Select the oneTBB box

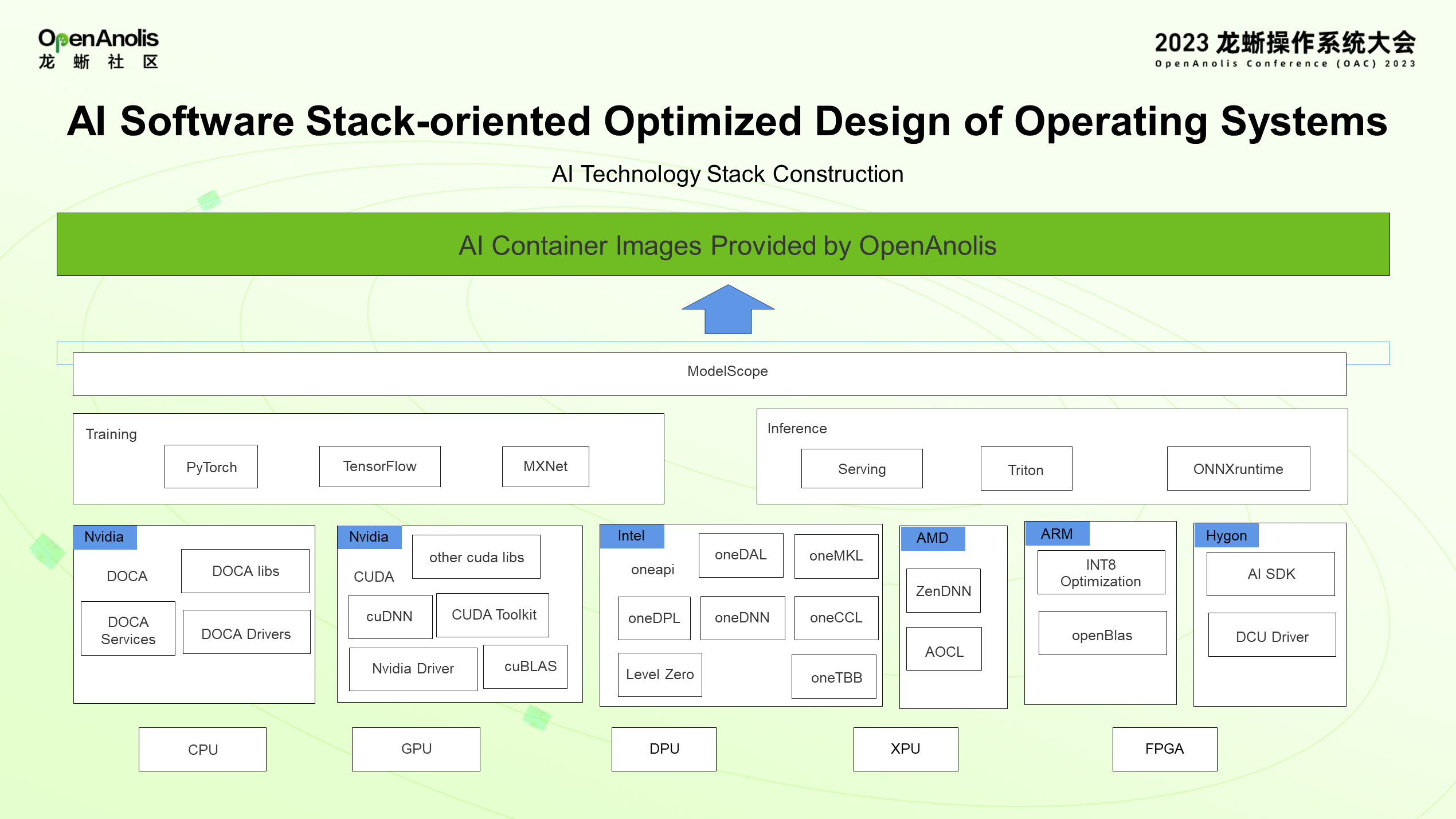[834, 677]
